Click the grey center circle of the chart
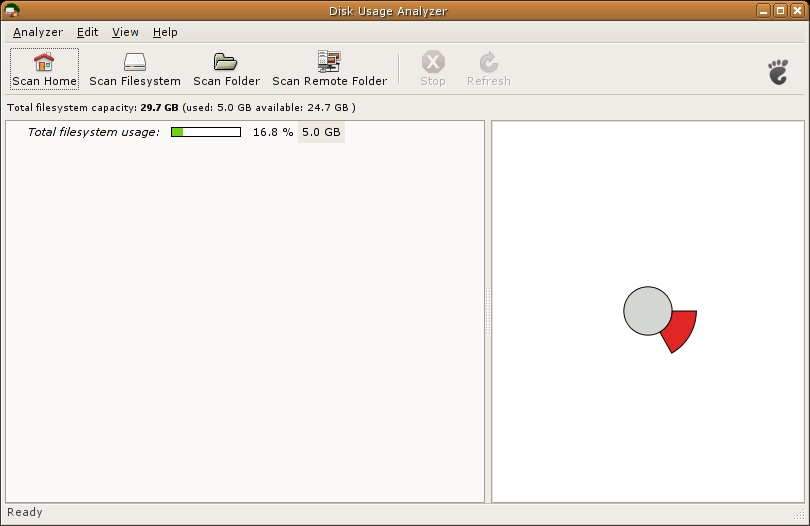810x526 pixels. (648, 311)
